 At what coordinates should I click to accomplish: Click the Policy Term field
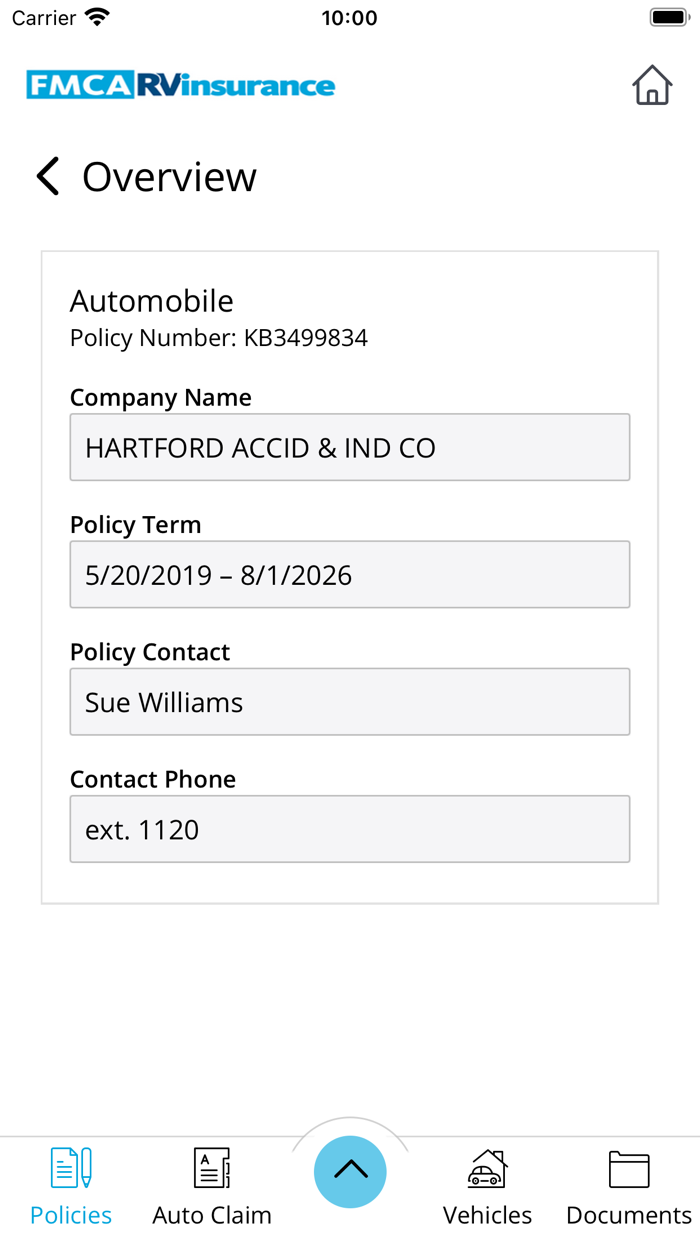tap(350, 575)
